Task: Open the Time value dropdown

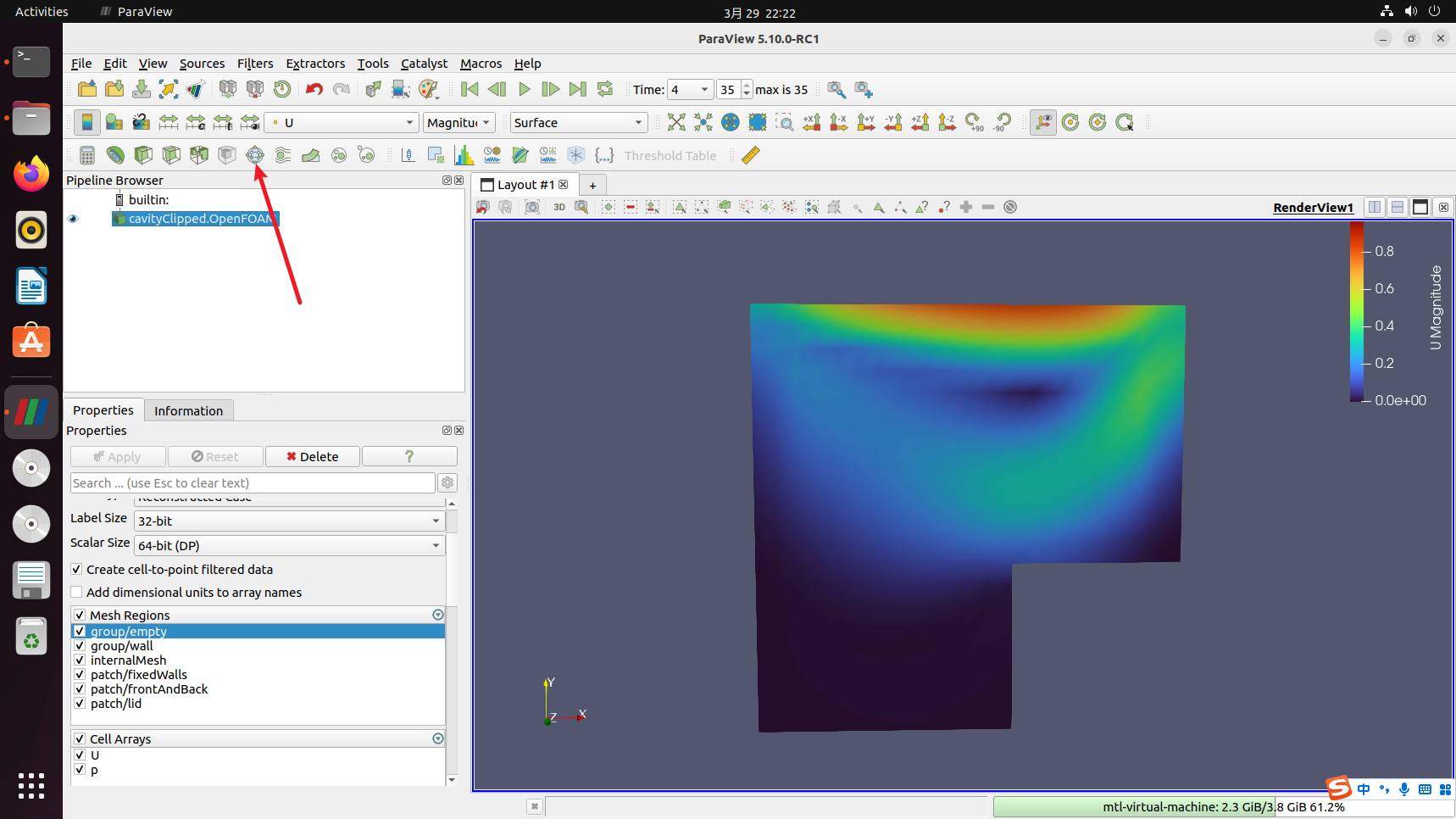Action: tap(690, 89)
